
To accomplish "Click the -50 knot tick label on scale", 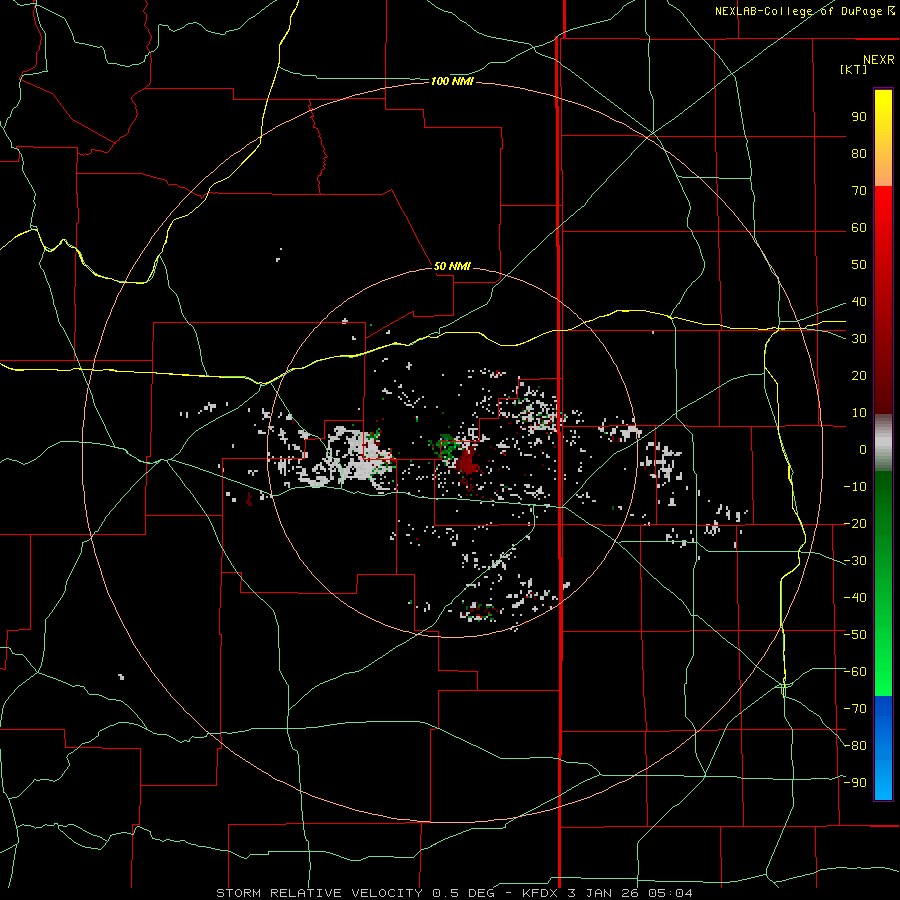I will tap(855, 635).
